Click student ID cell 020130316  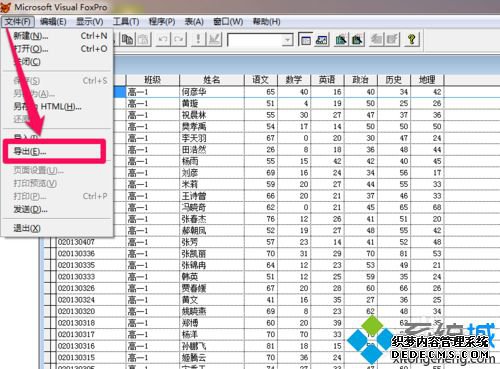pos(91,346)
